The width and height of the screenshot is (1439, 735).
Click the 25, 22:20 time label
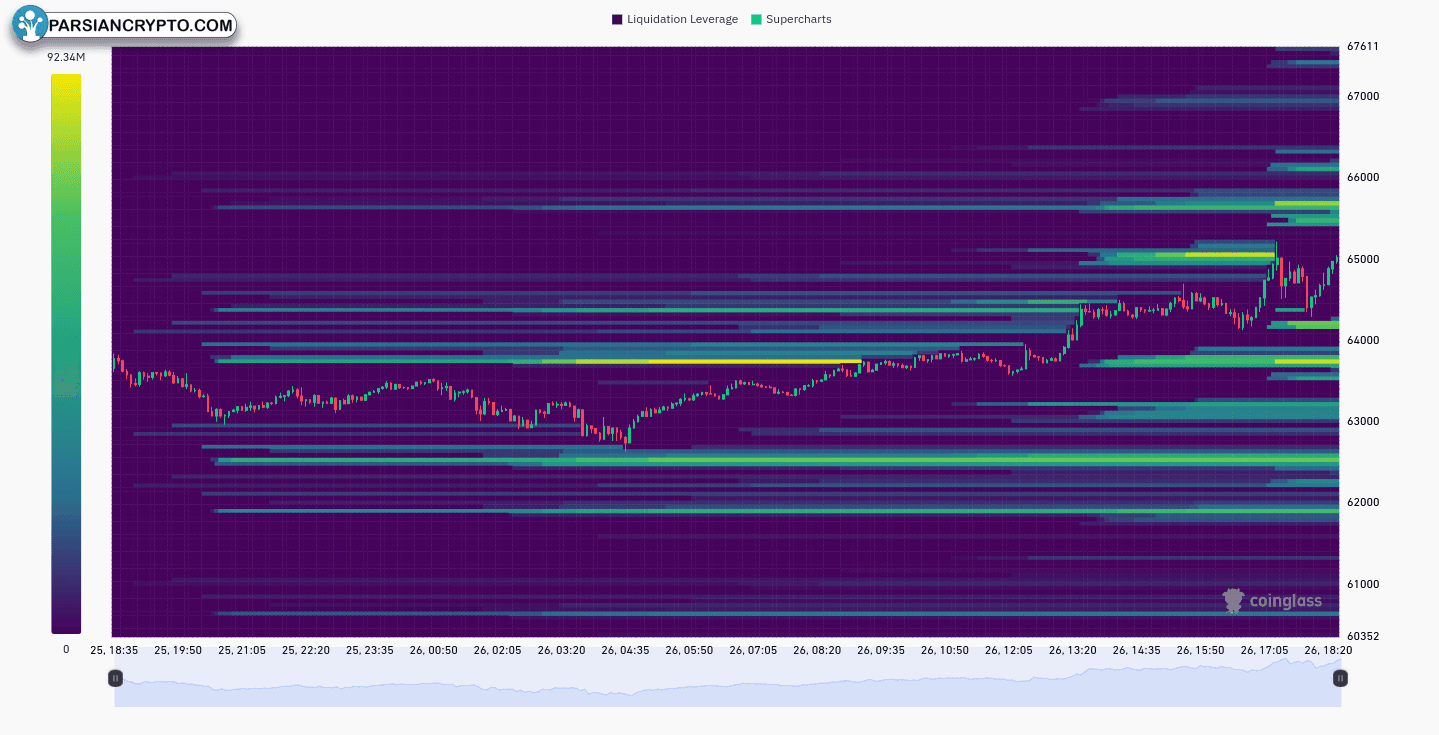click(x=306, y=650)
